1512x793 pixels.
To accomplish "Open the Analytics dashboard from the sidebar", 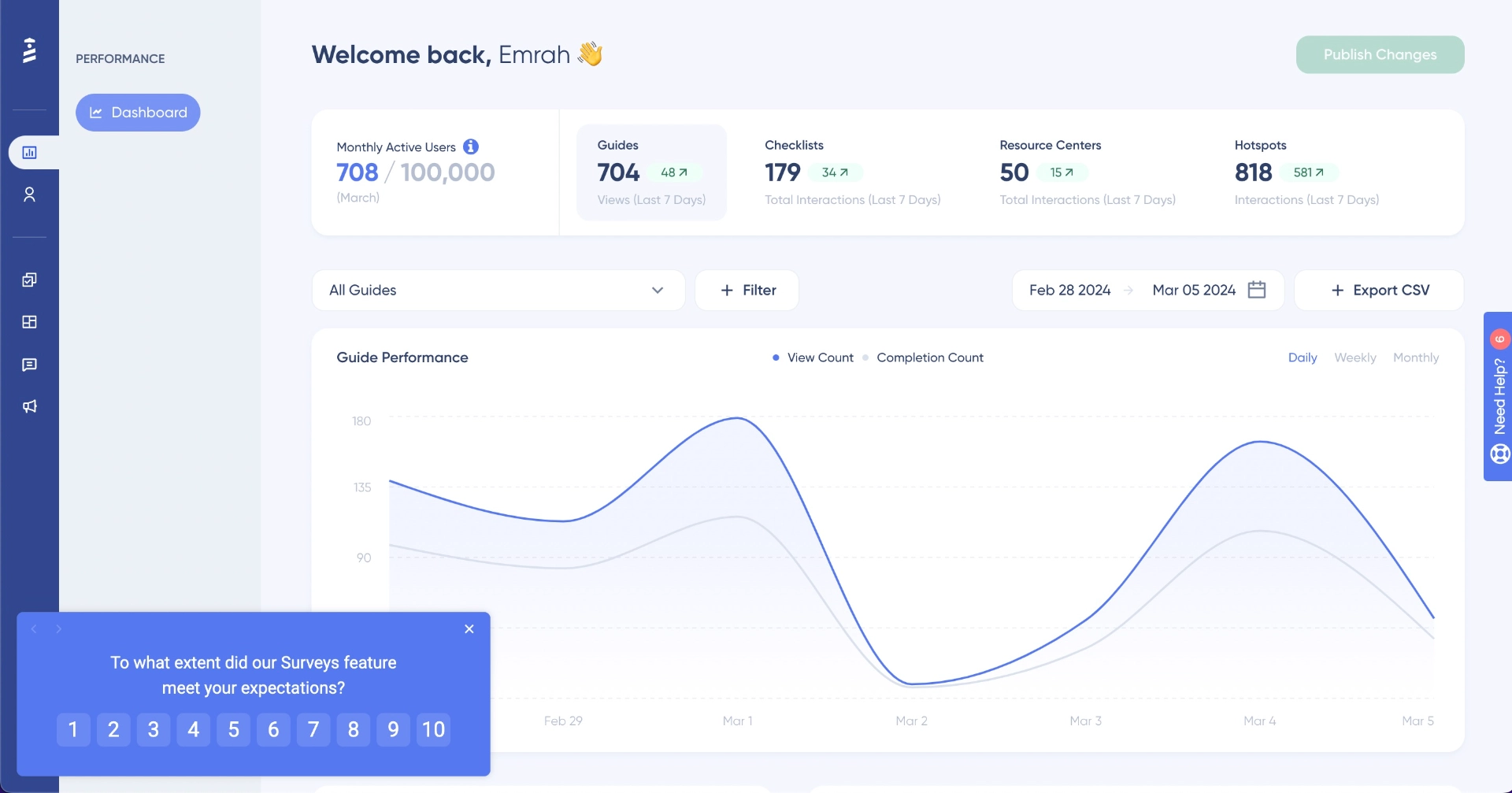I will point(30,152).
